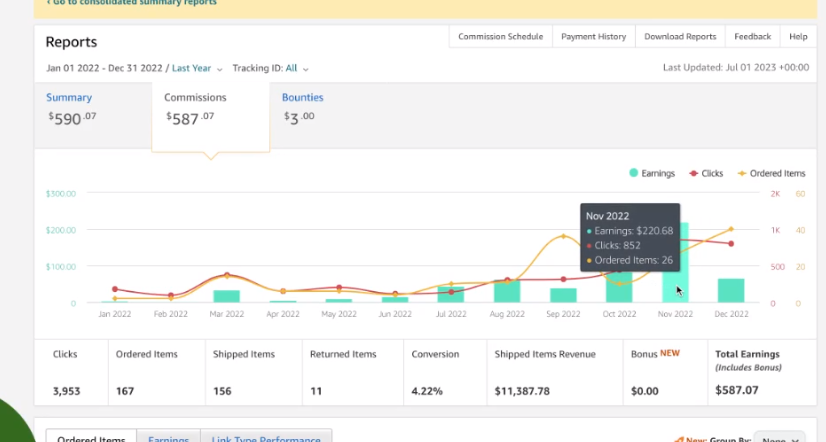Click the Oct 2022 axis label
The height and width of the screenshot is (442, 826).
(619, 314)
